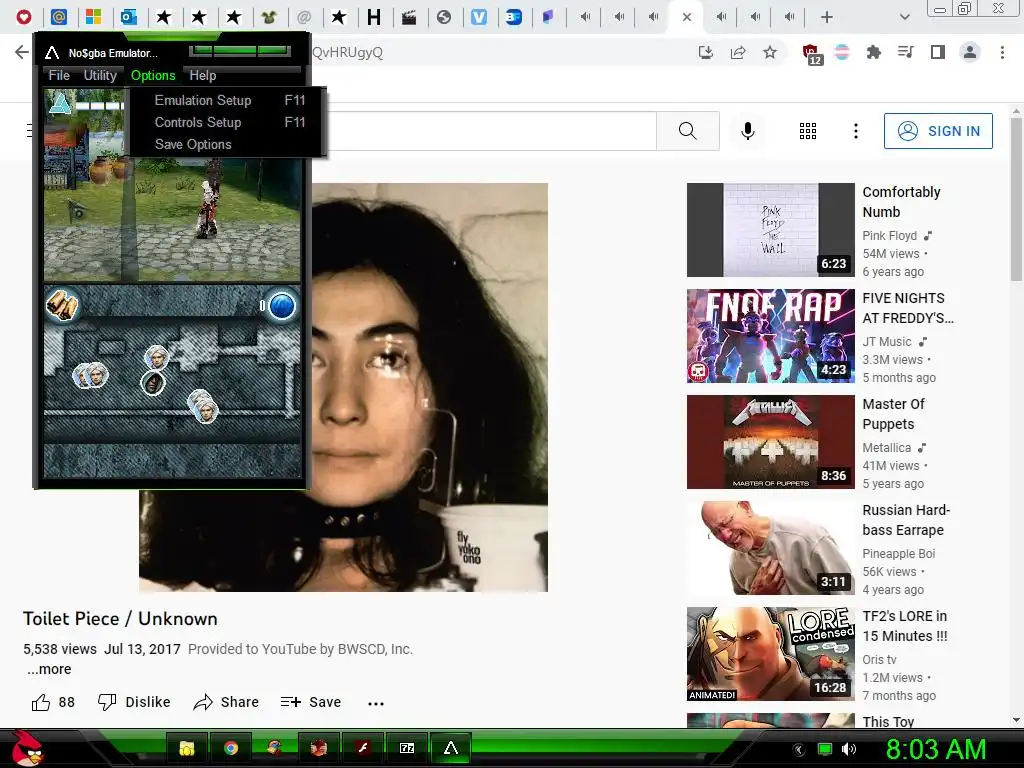Open the Chrome three-dot menu
Screen dimensions: 1024x768
coord(1002,52)
